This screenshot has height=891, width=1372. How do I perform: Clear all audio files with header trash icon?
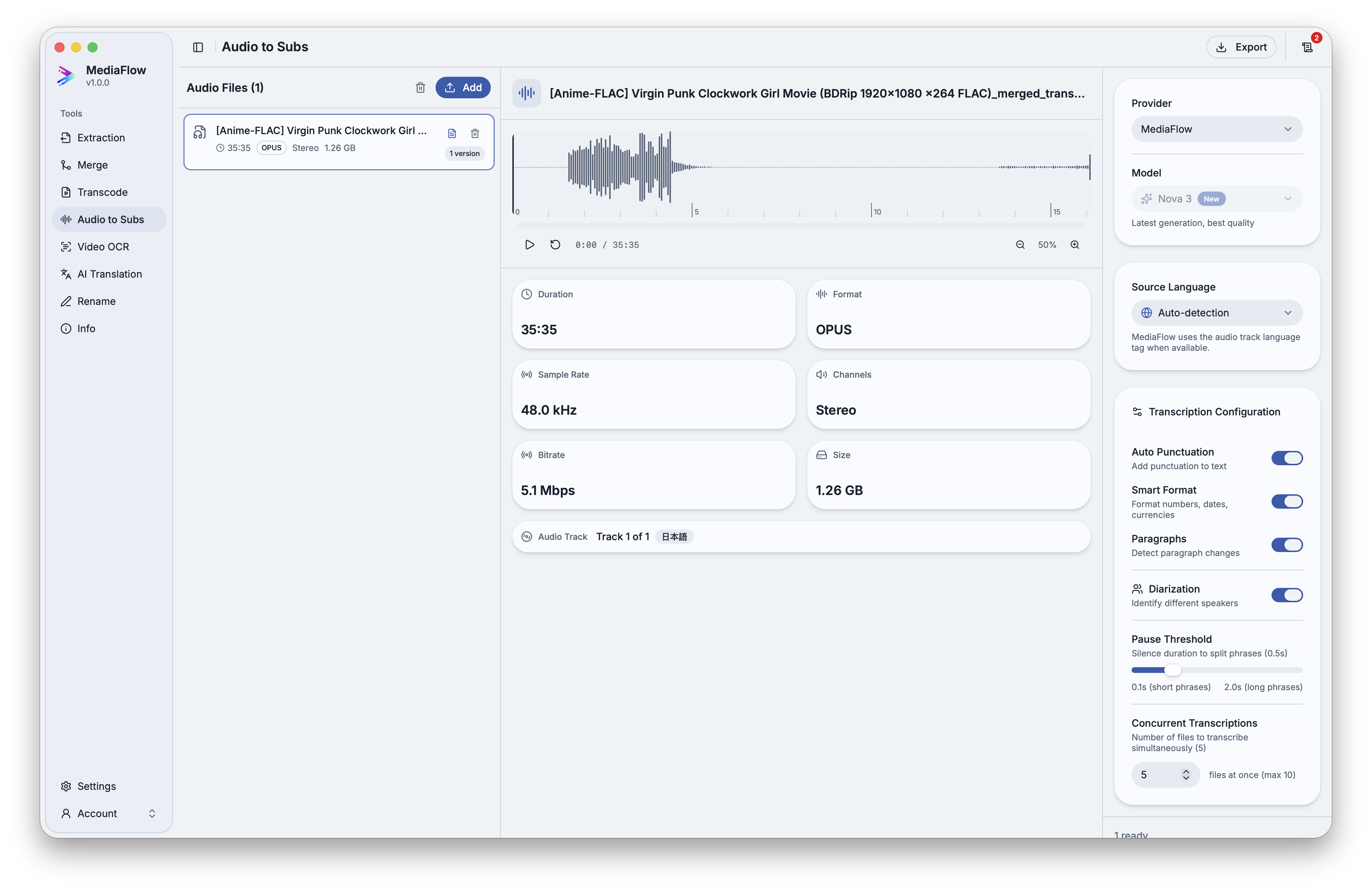(420, 88)
